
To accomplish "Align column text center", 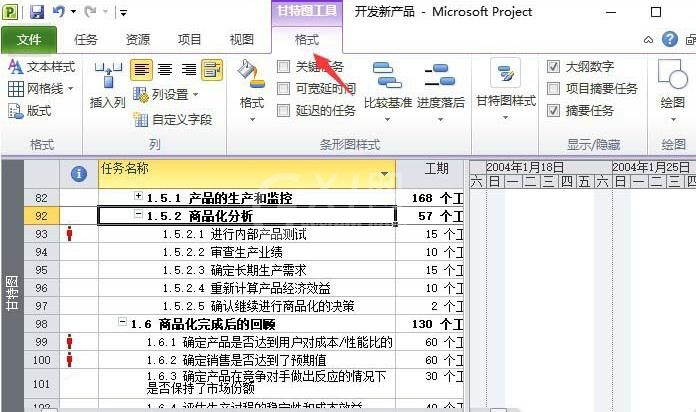I will (165, 70).
